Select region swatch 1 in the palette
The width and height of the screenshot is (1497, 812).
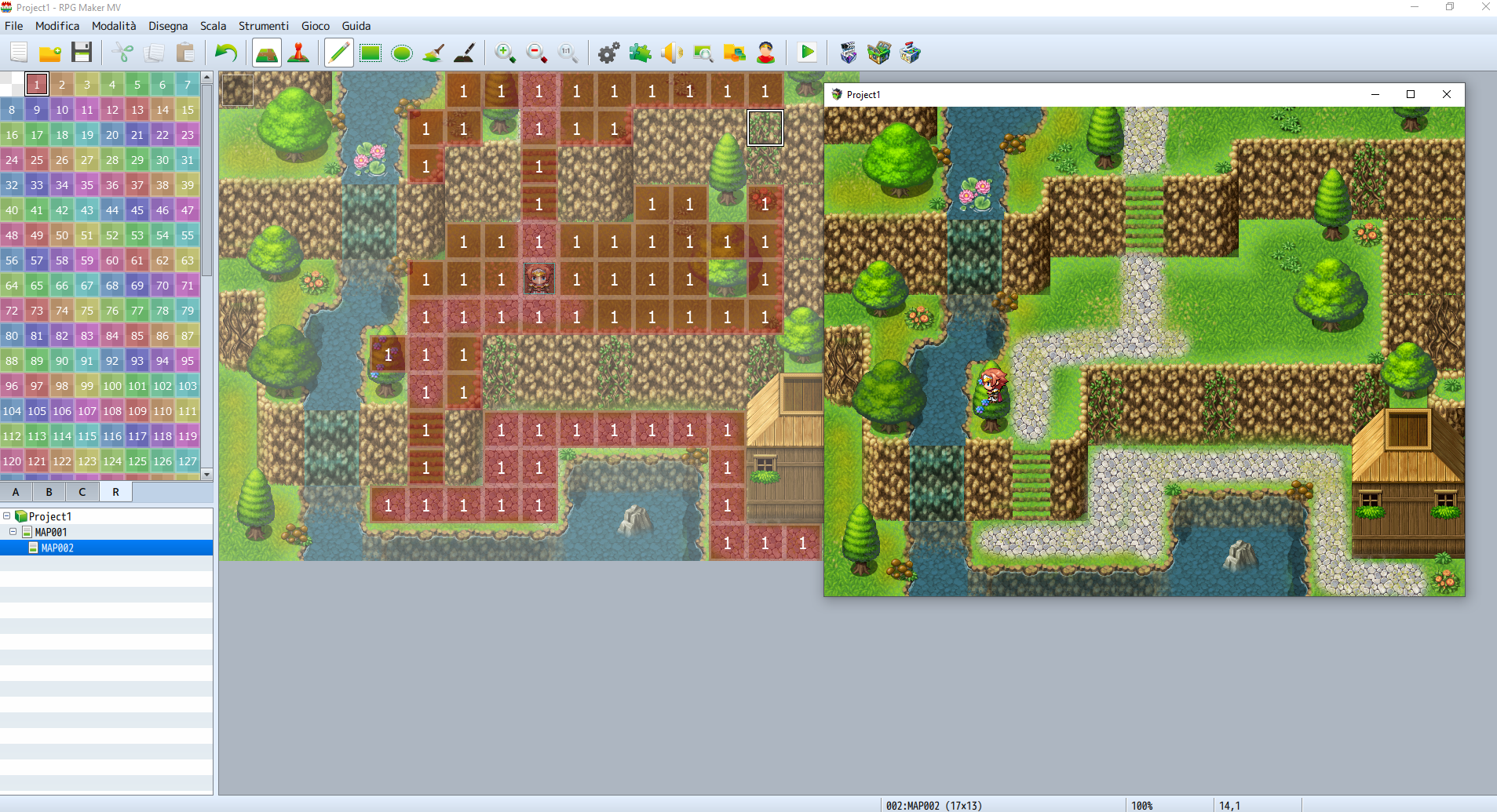pyautogui.click(x=37, y=84)
